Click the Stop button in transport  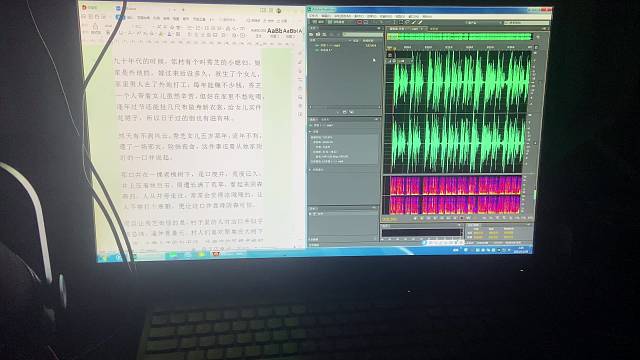click(415, 218)
